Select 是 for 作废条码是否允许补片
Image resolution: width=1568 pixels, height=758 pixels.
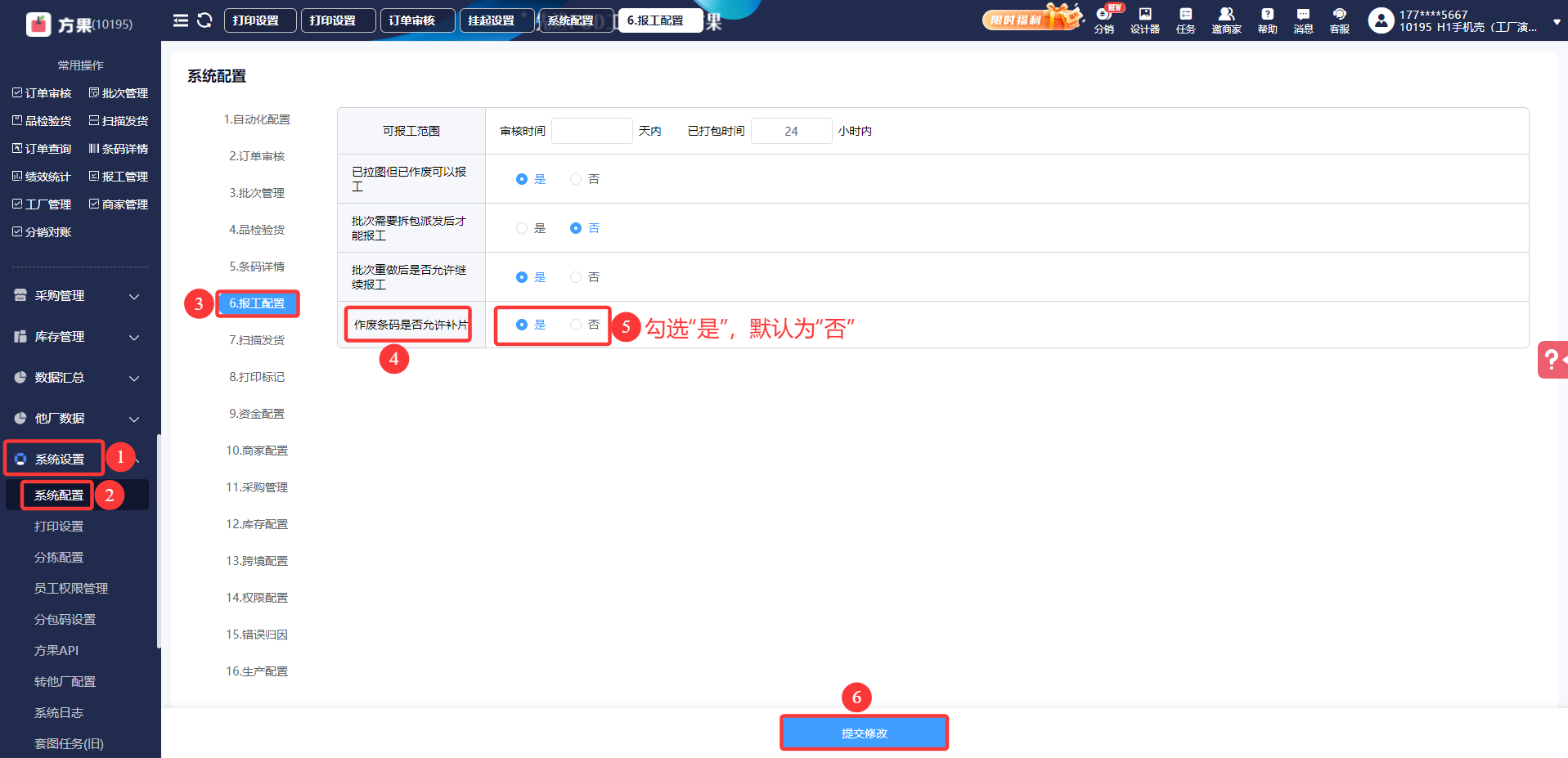(x=522, y=325)
